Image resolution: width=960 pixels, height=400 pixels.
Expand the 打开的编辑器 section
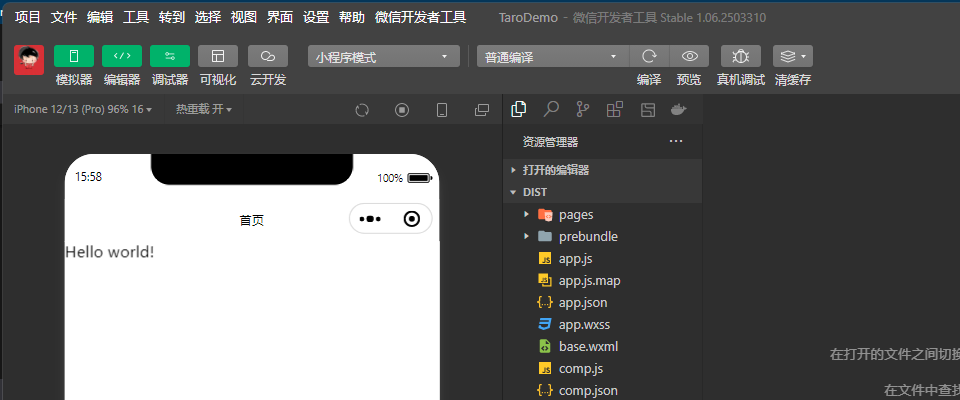tap(602, 170)
